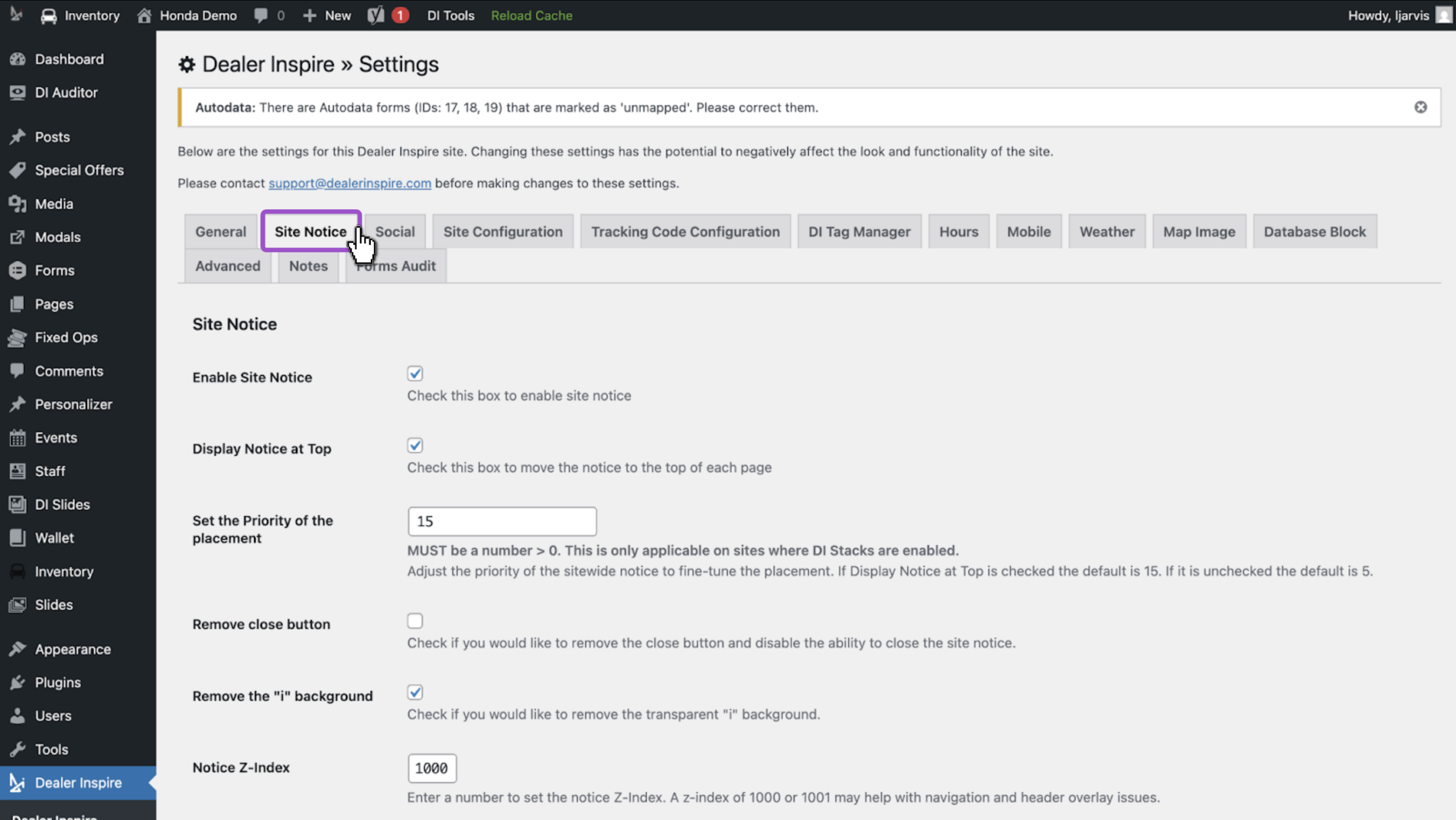Viewport: 1456px width, 820px height.
Task: Check the Remove close button checkbox
Action: 415,620
